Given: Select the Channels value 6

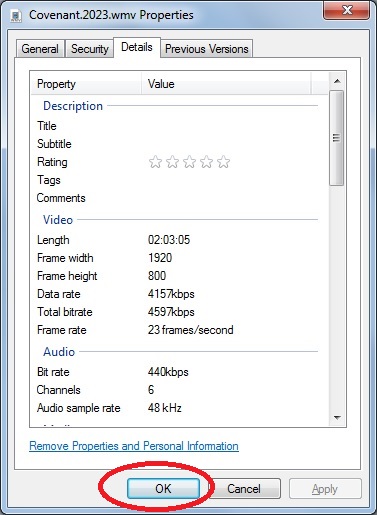Looking at the screenshot, I should point(151,390).
